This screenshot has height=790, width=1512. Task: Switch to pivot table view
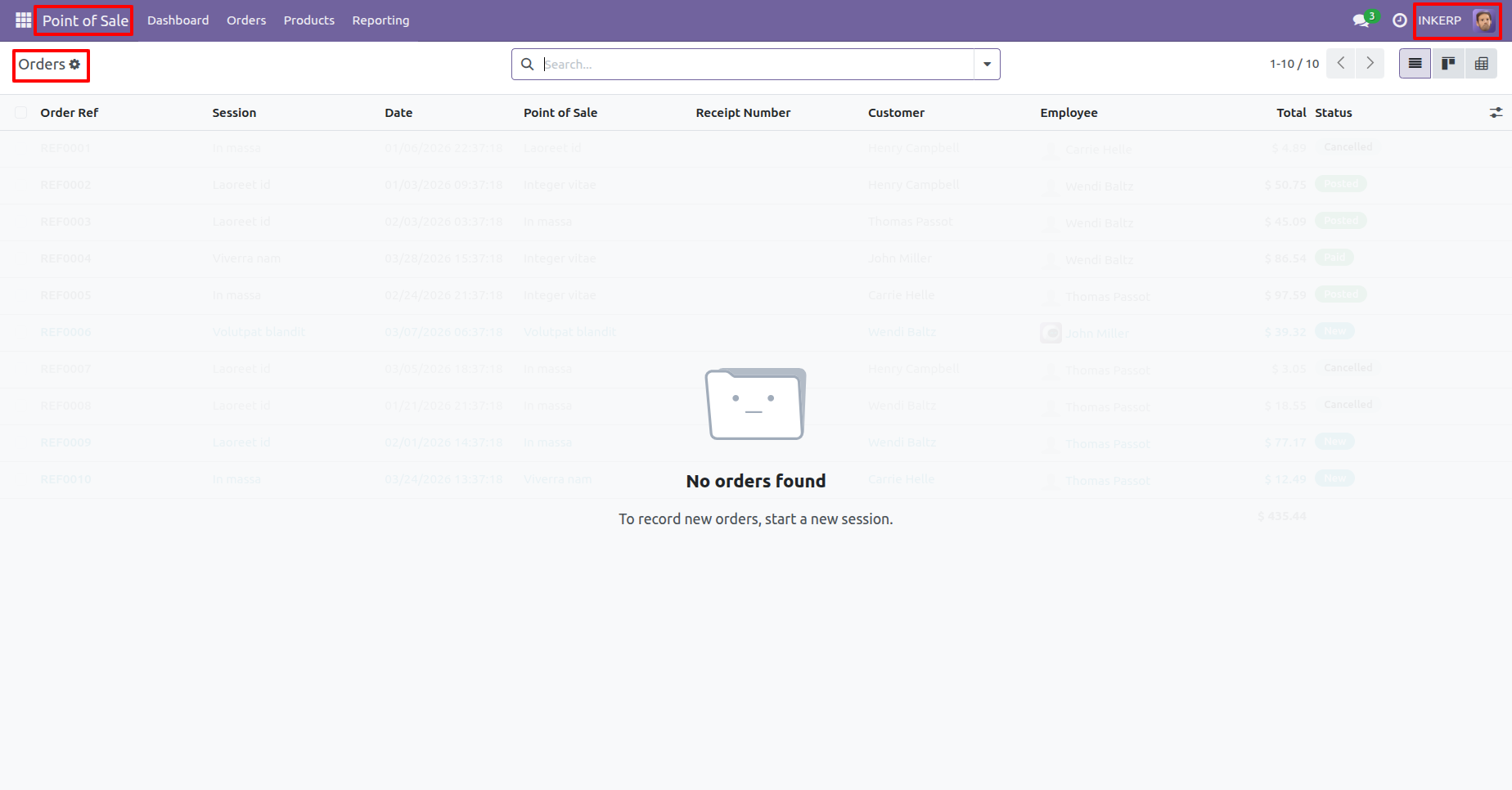coord(1481,63)
